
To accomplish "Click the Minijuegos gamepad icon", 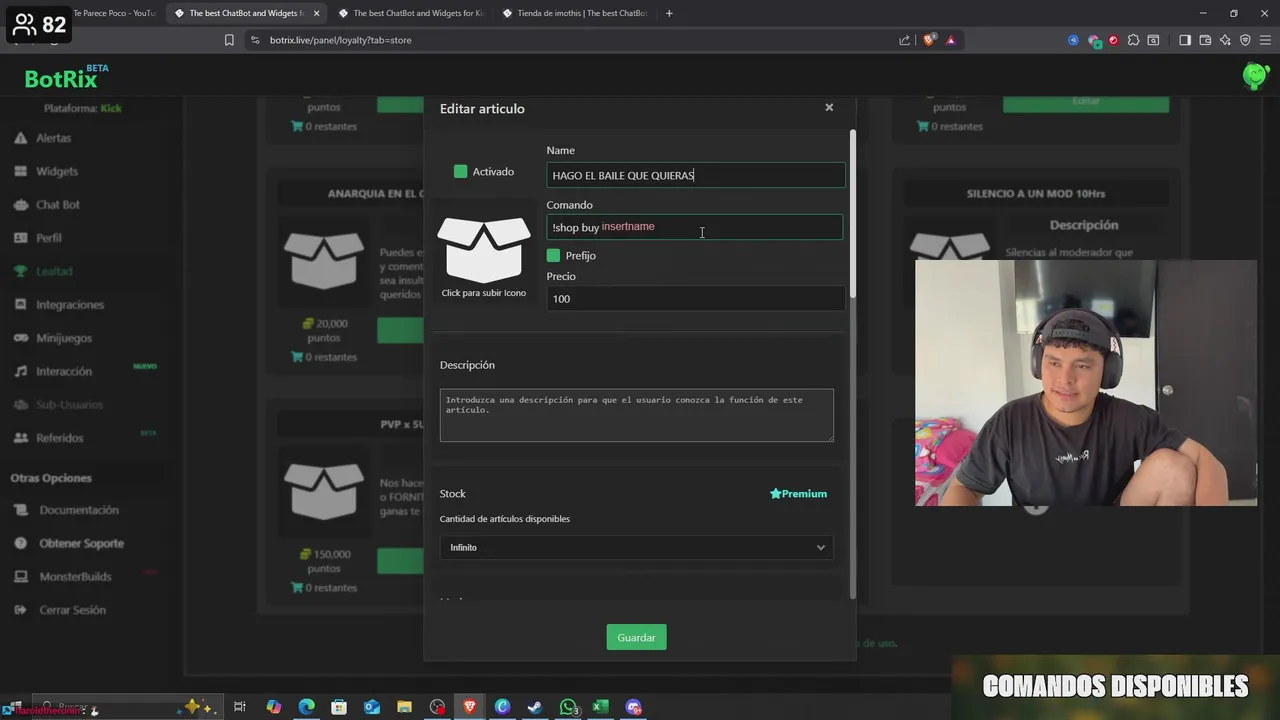I will point(20,338).
